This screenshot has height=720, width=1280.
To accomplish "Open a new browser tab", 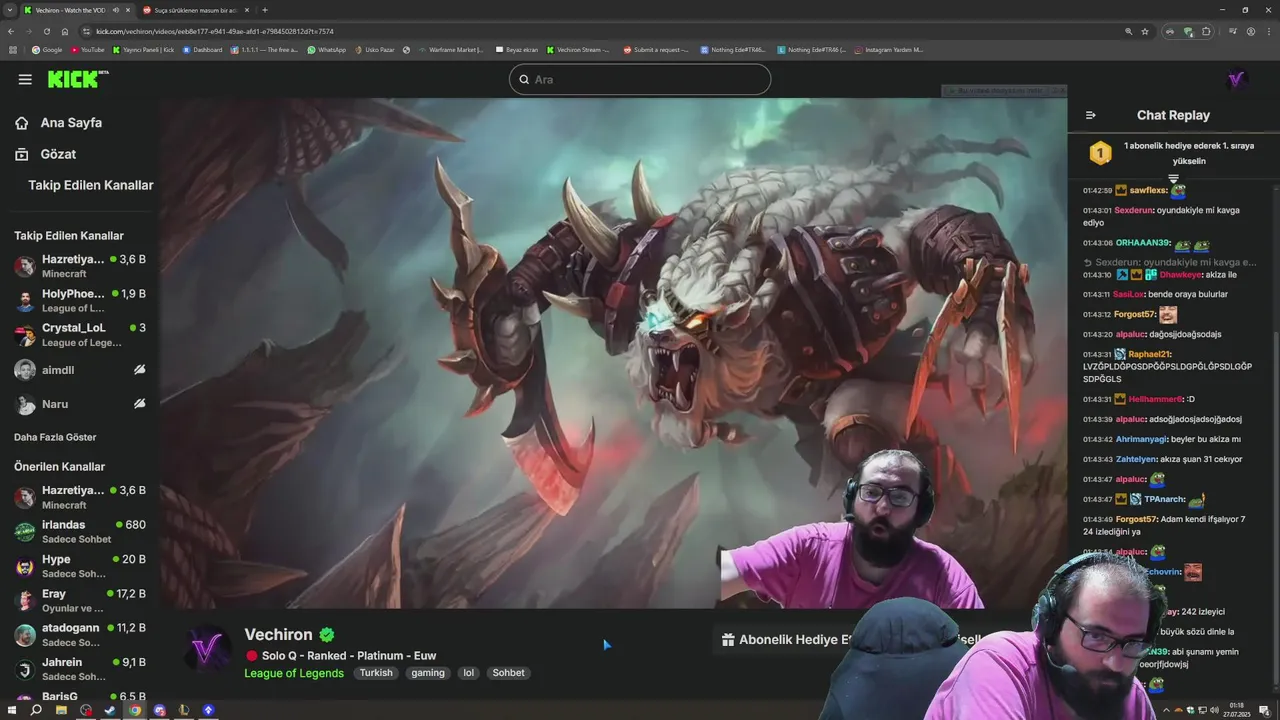I will 265,10.
